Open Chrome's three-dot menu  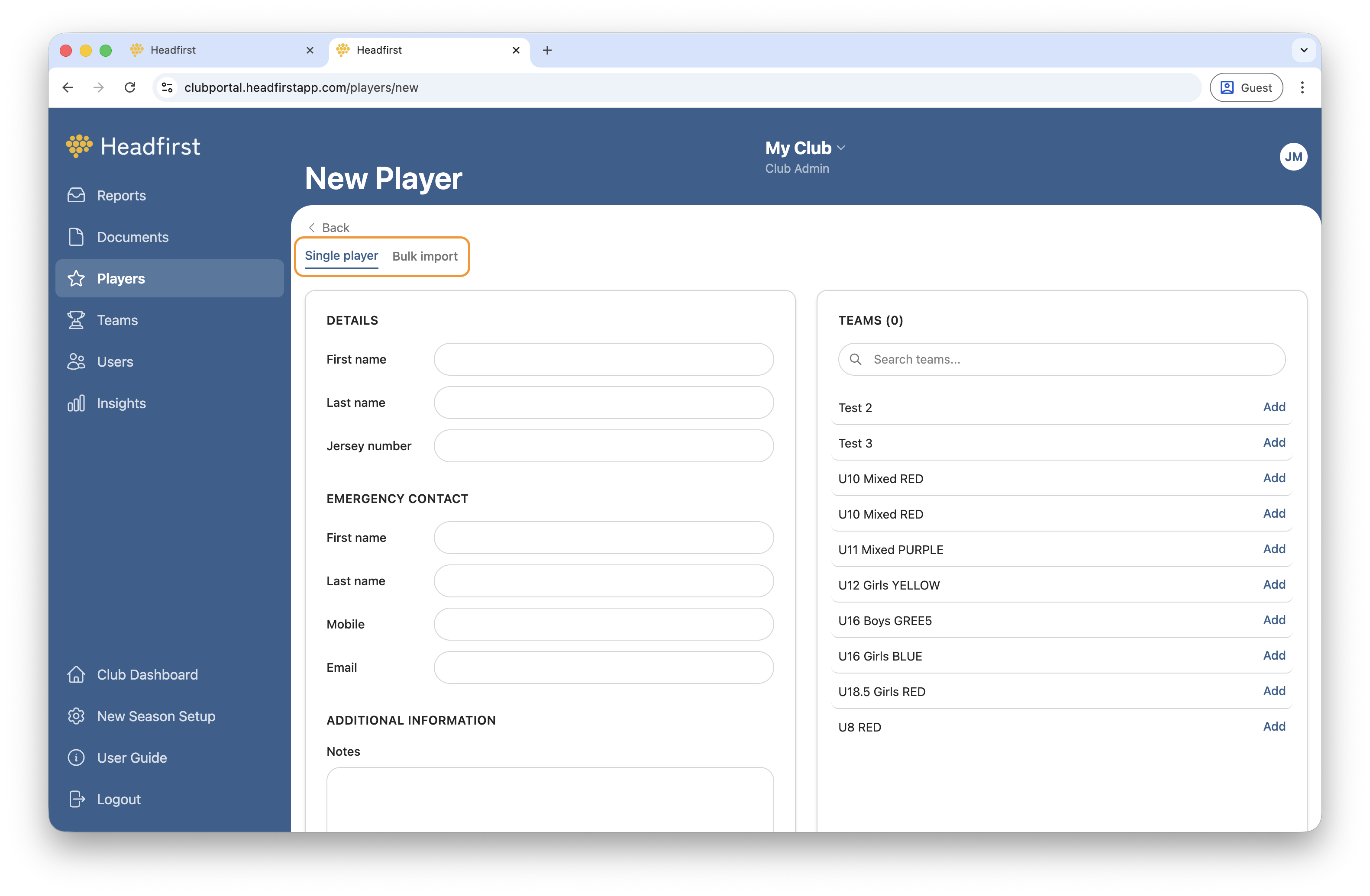pos(1302,87)
